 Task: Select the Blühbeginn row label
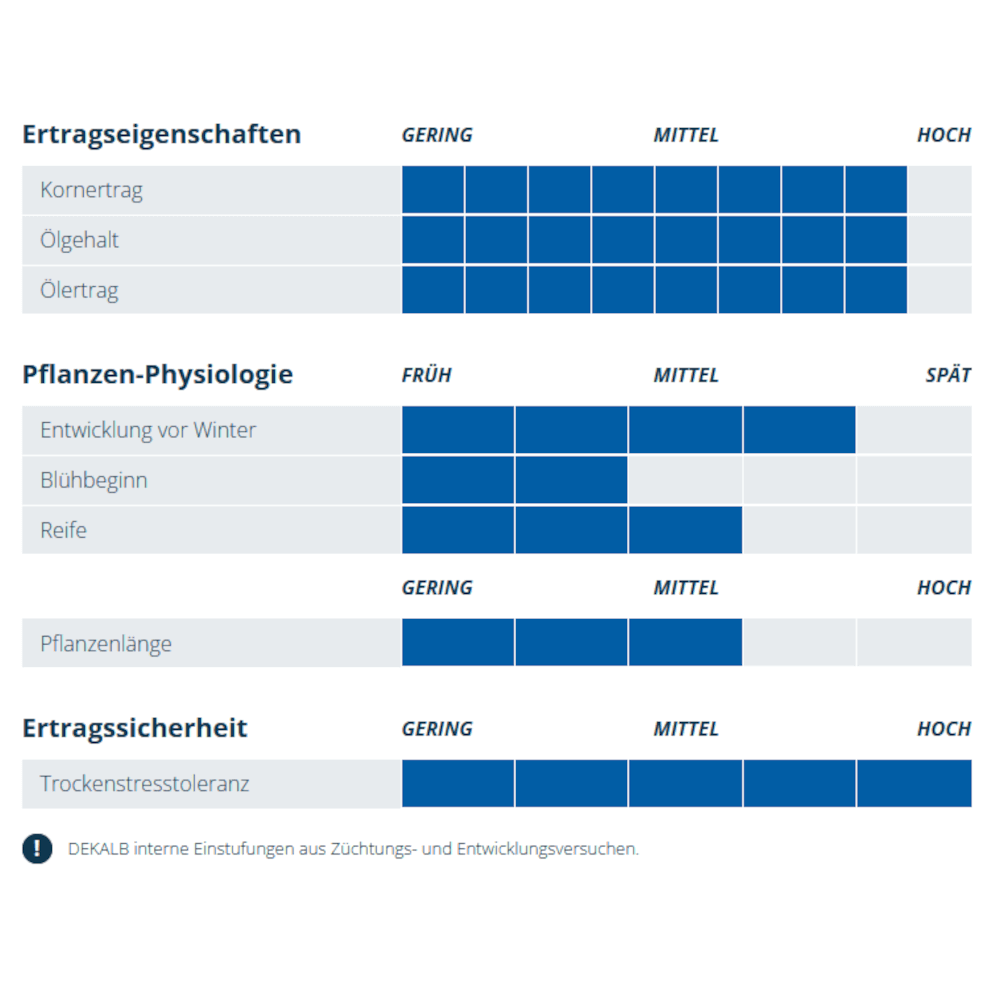[x=93, y=480]
